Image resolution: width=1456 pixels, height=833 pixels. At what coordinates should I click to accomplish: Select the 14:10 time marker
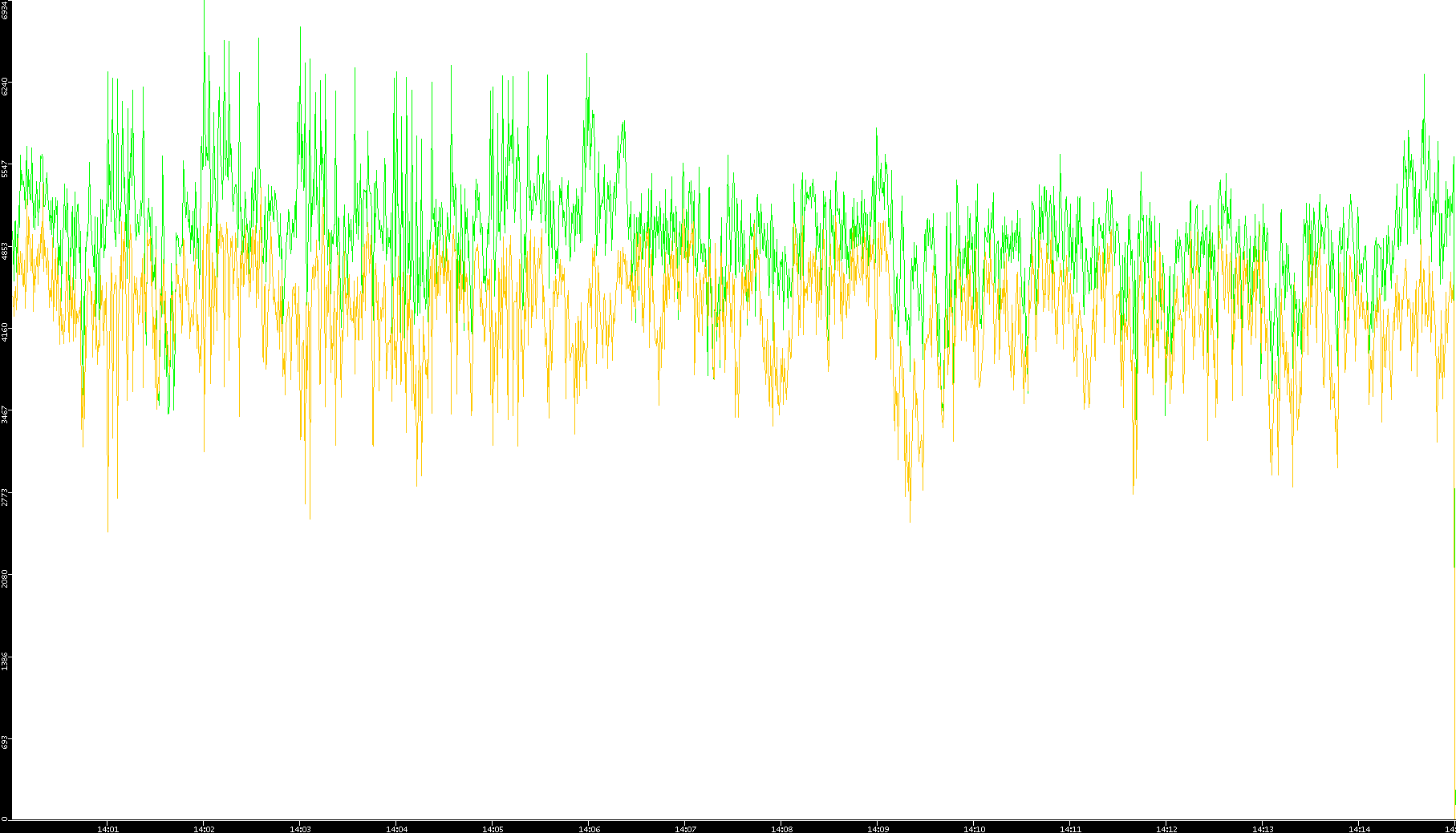tap(974, 829)
